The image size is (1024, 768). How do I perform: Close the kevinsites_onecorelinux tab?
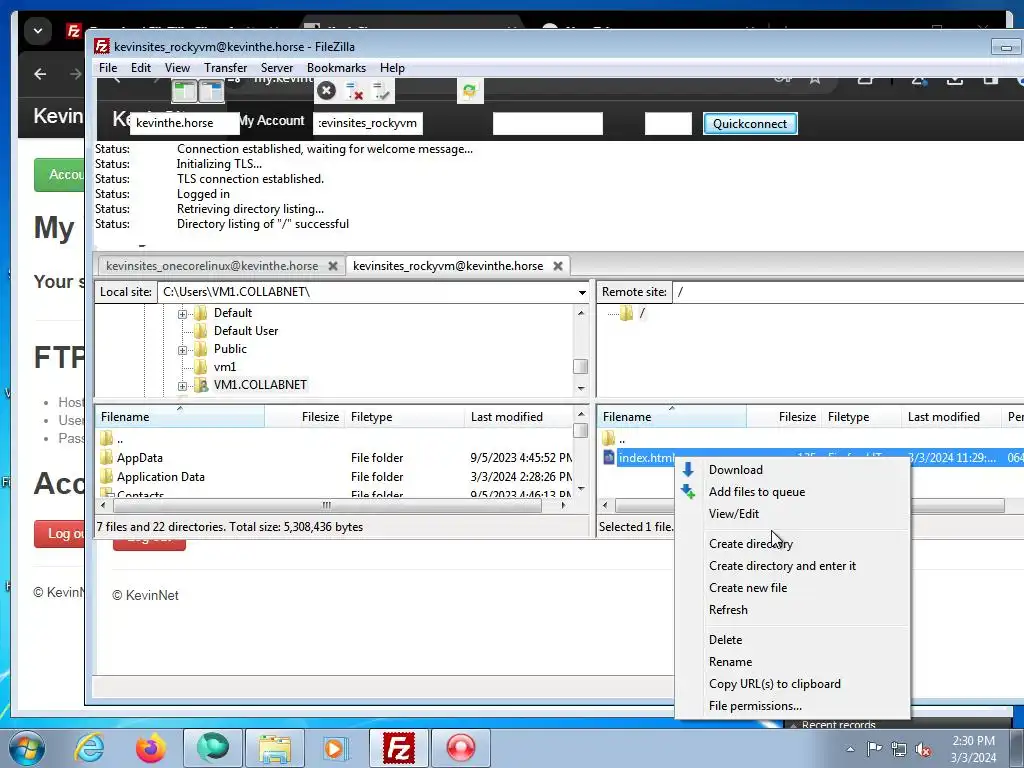coord(333,266)
